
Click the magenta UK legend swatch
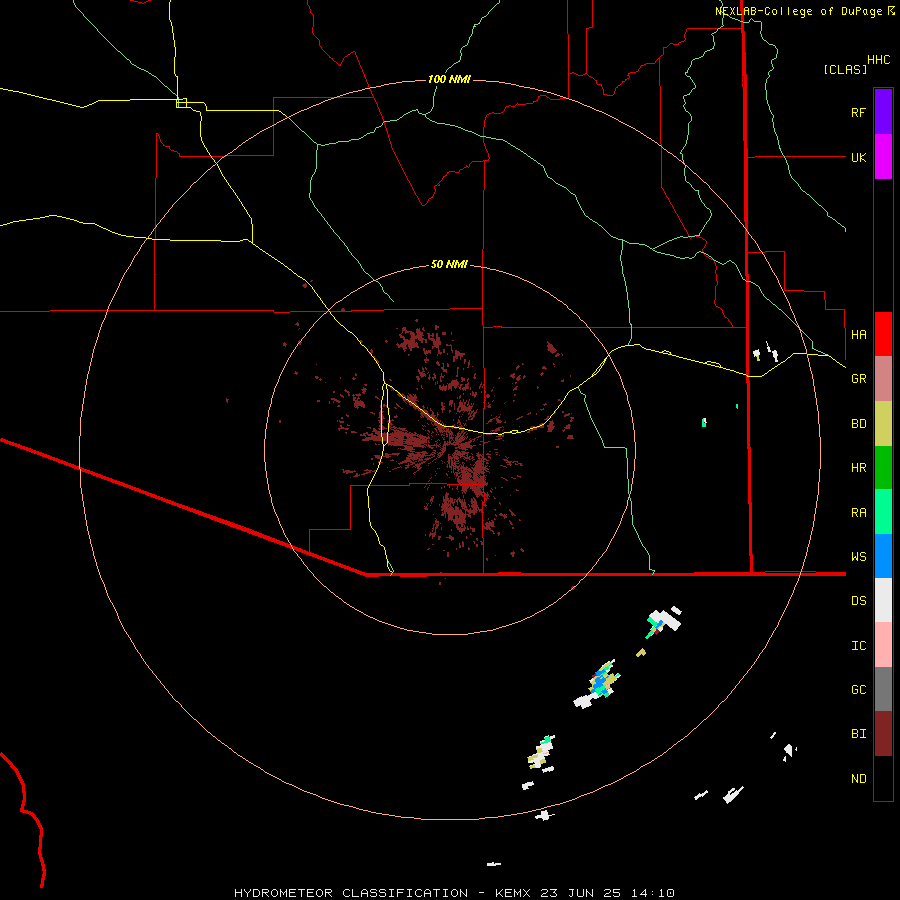coord(883,157)
